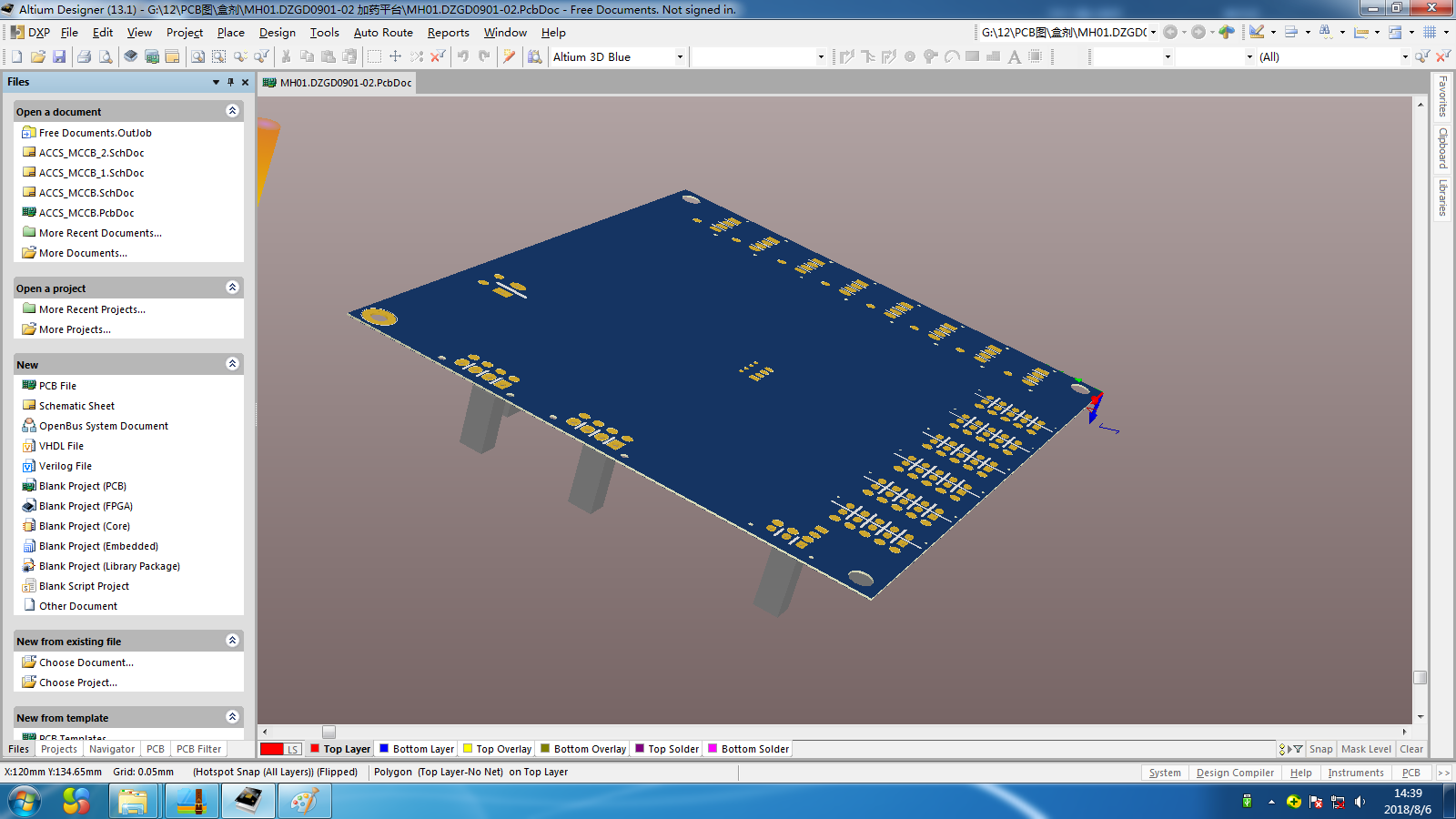Open the utility drawing tools icon

pos(1257,32)
